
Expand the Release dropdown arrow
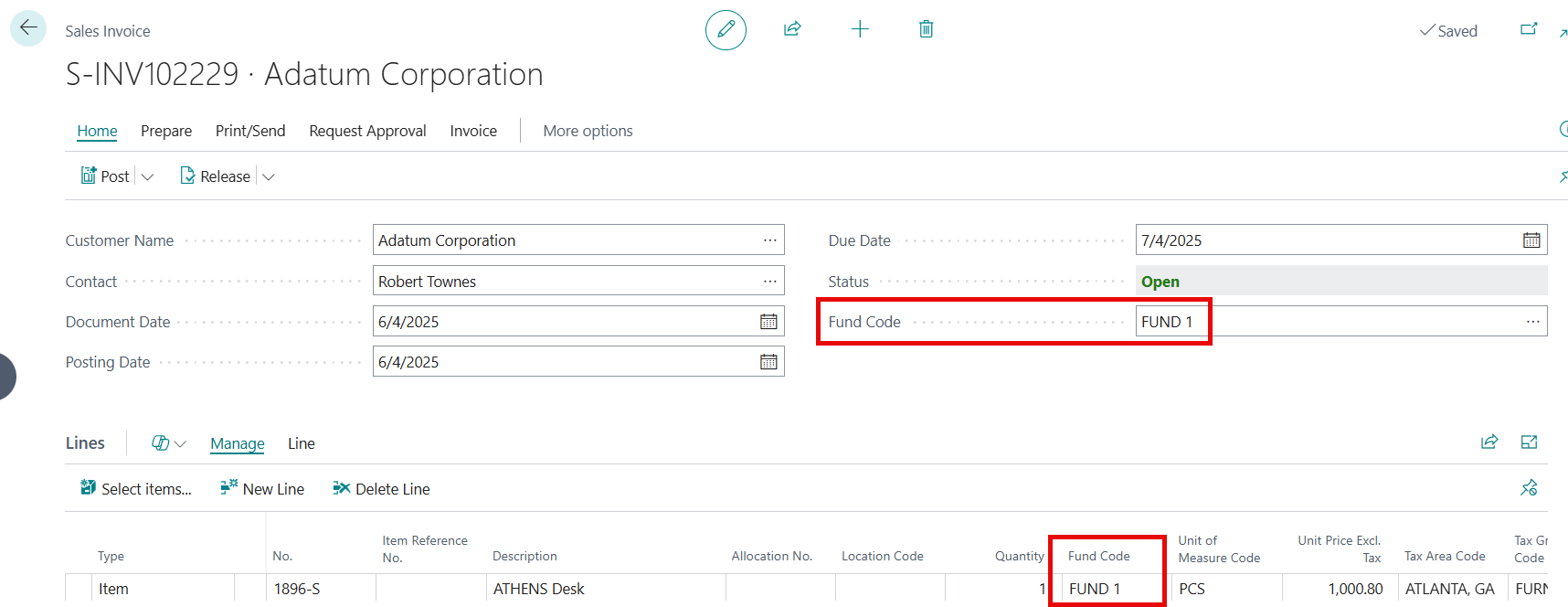(269, 176)
